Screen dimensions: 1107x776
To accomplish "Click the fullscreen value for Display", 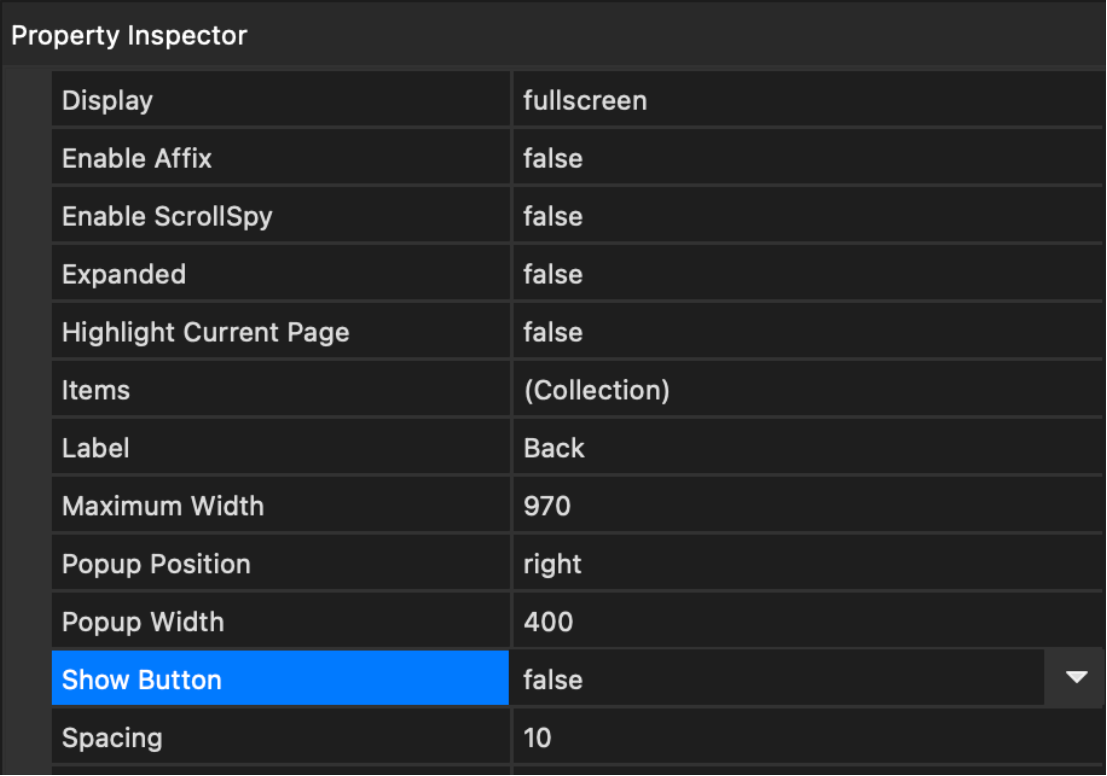I will 585,101.
